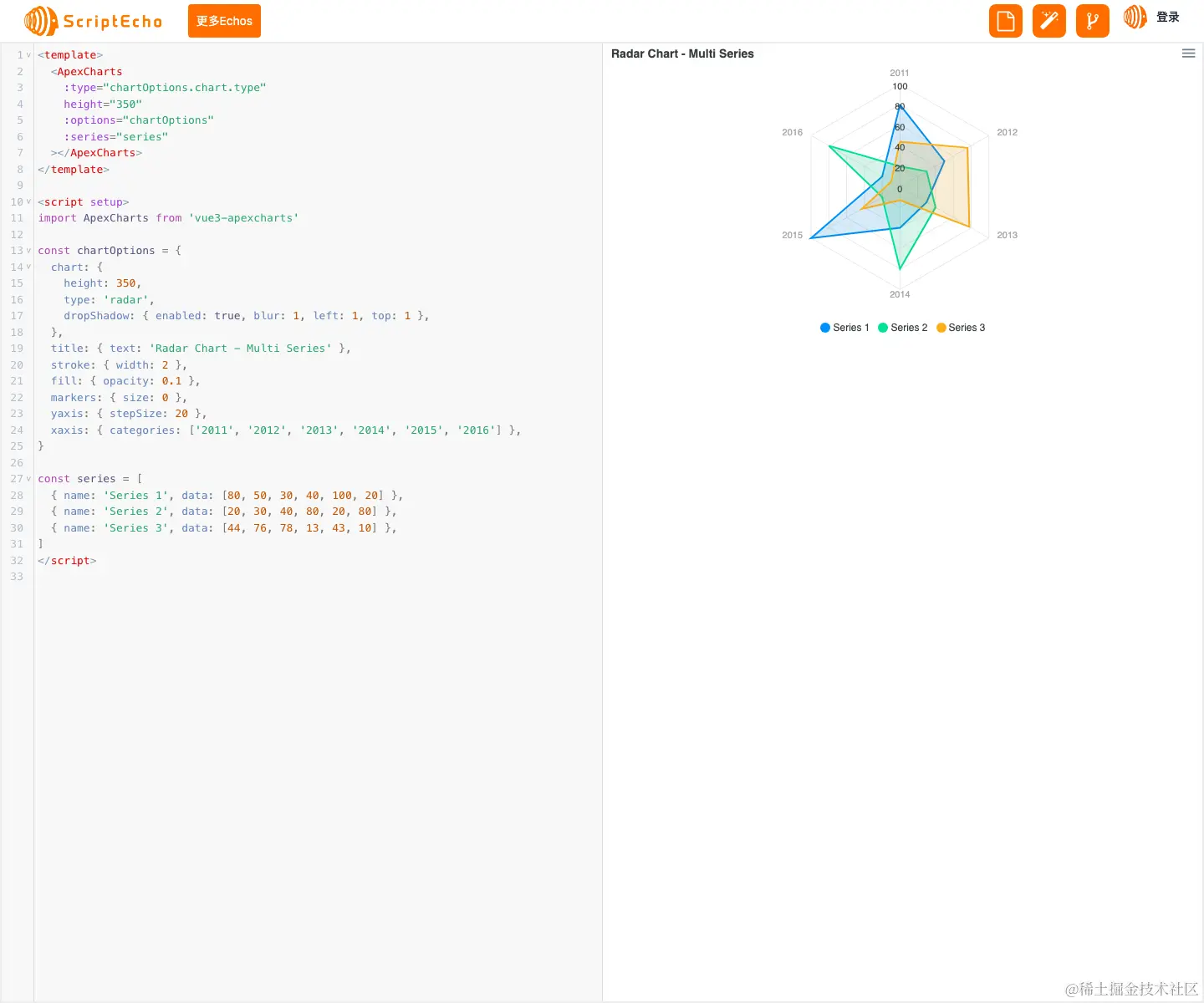Collapse the template block at line 1
Screen dimensions: 1204x1003
pyautogui.click(x=28, y=55)
